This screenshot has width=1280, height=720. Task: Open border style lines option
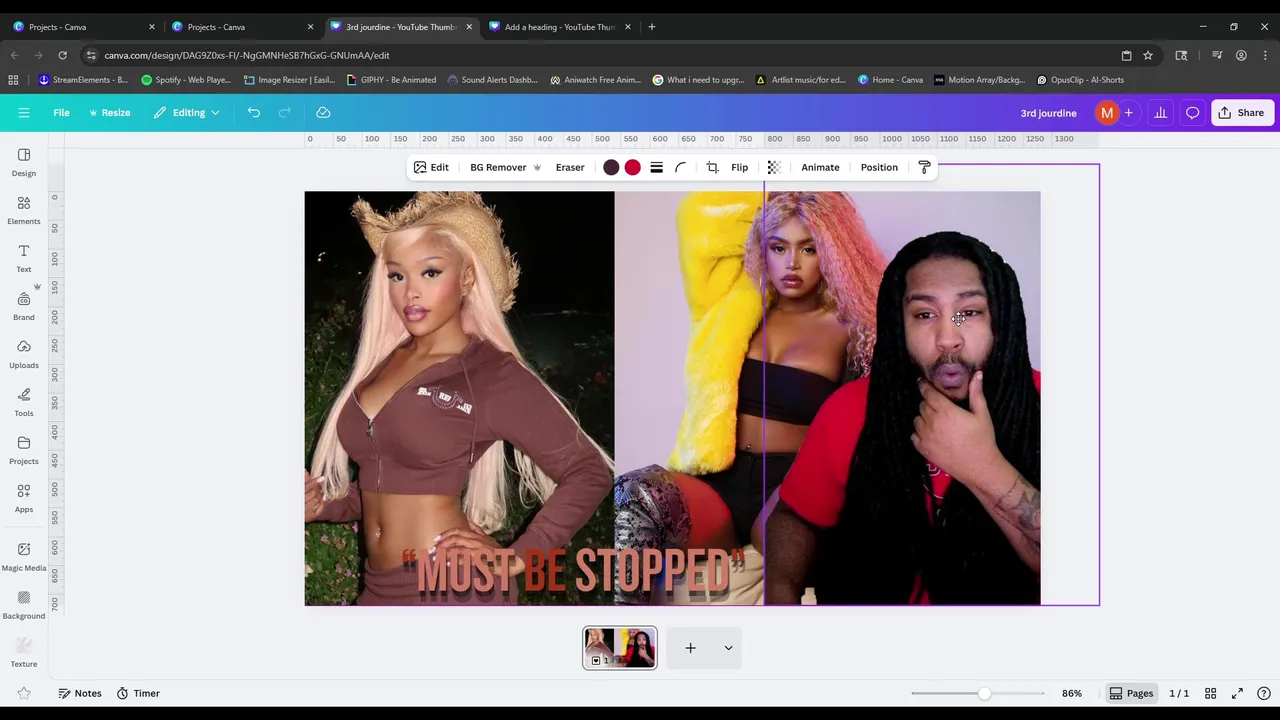pos(656,167)
